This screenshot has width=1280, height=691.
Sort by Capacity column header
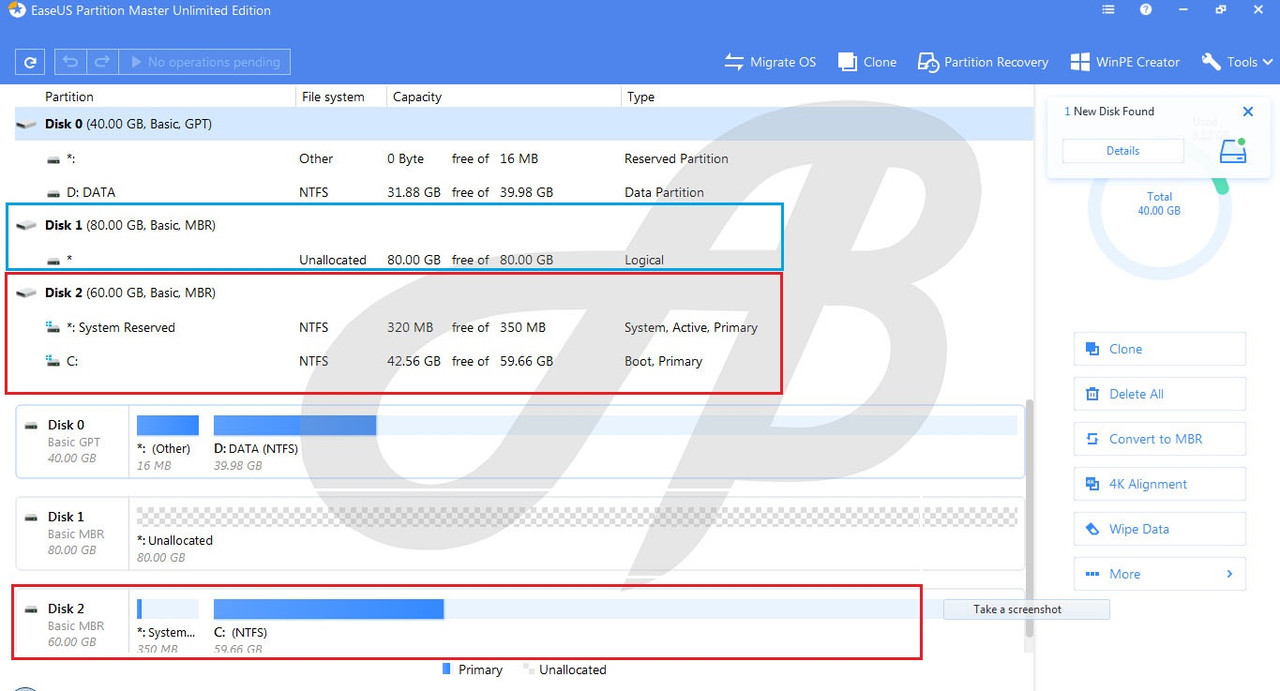417,97
